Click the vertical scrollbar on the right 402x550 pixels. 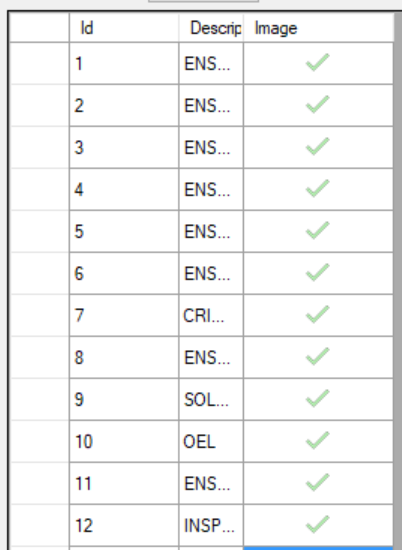tap(398, 281)
